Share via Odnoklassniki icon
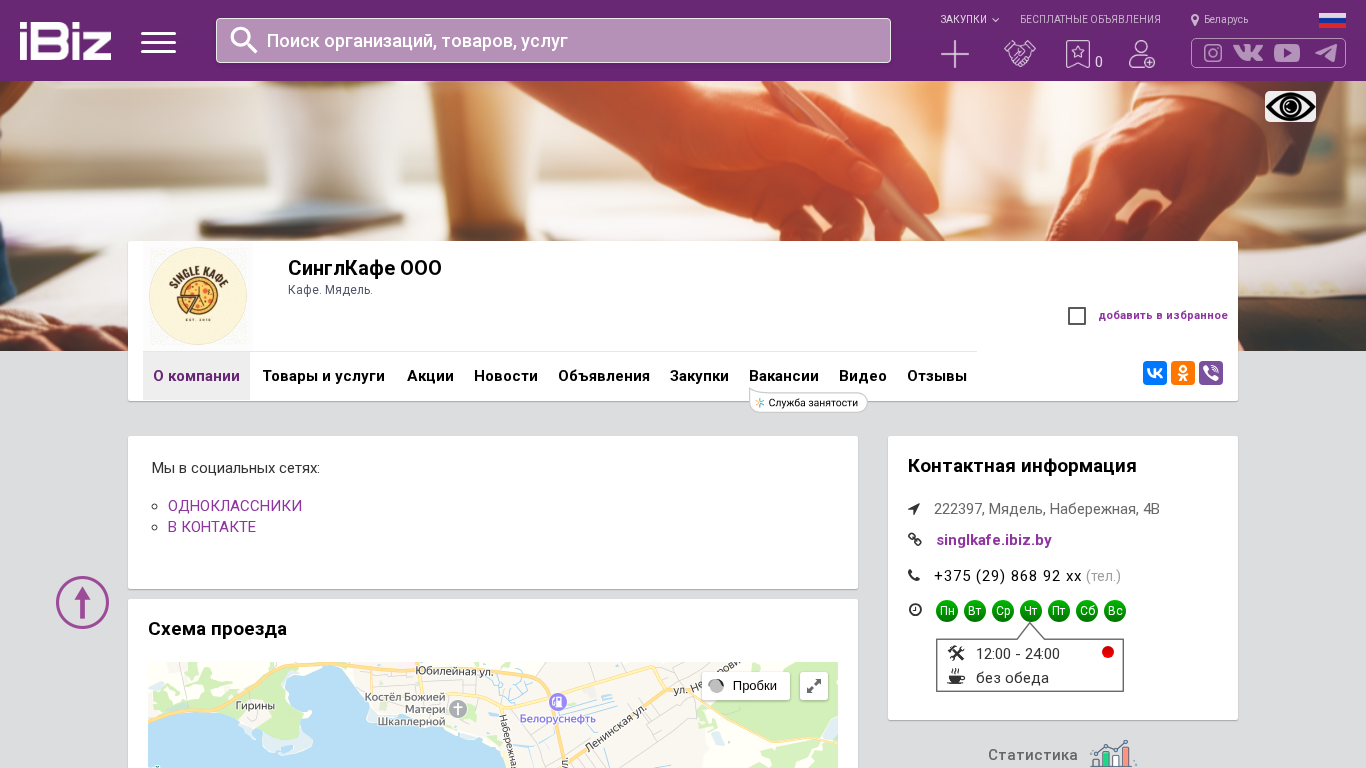1366x768 pixels. tap(1183, 373)
